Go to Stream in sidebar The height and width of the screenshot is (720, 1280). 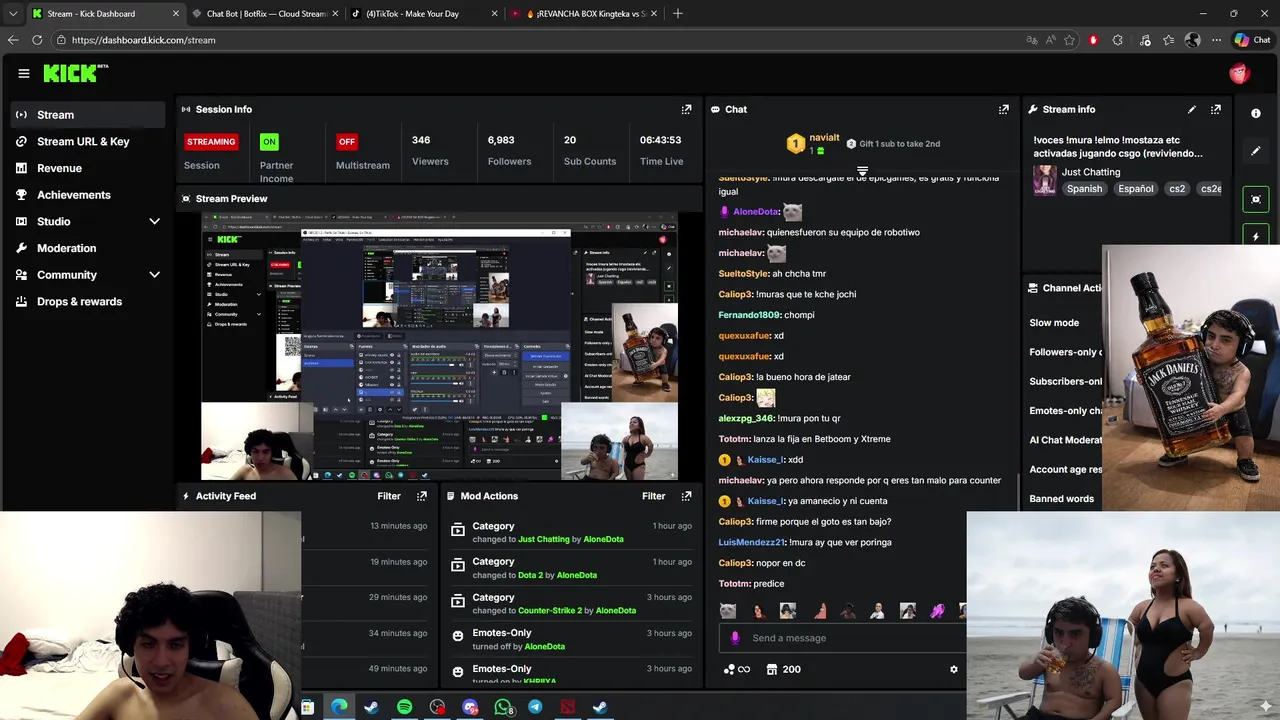(x=88, y=115)
